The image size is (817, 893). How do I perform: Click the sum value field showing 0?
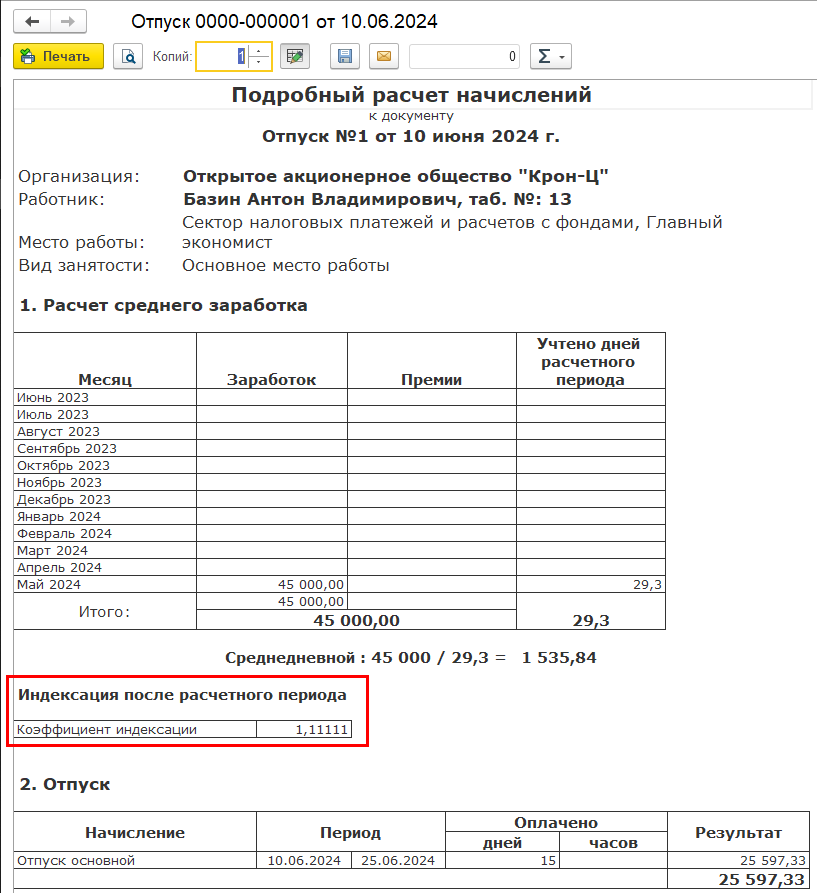tap(465, 56)
